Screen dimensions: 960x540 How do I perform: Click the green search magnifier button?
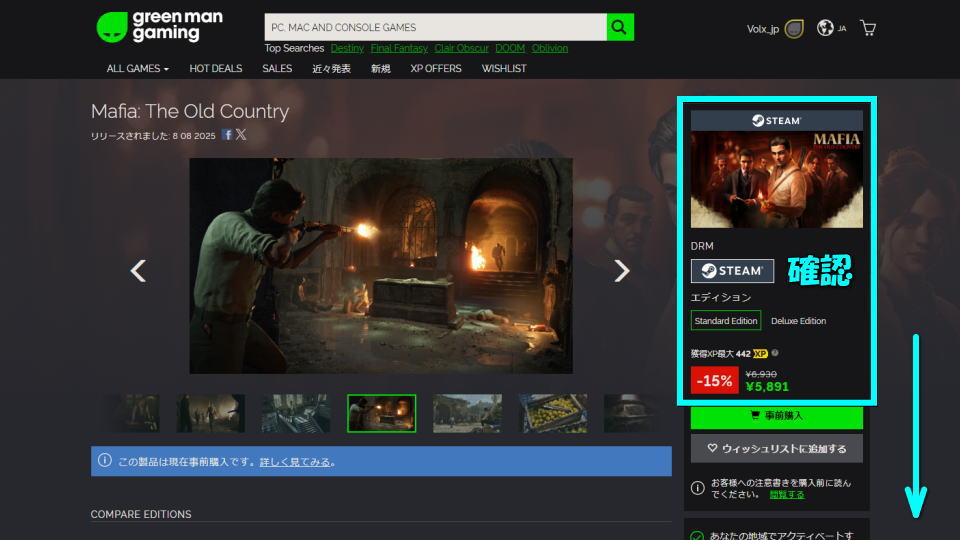(x=620, y=27)
